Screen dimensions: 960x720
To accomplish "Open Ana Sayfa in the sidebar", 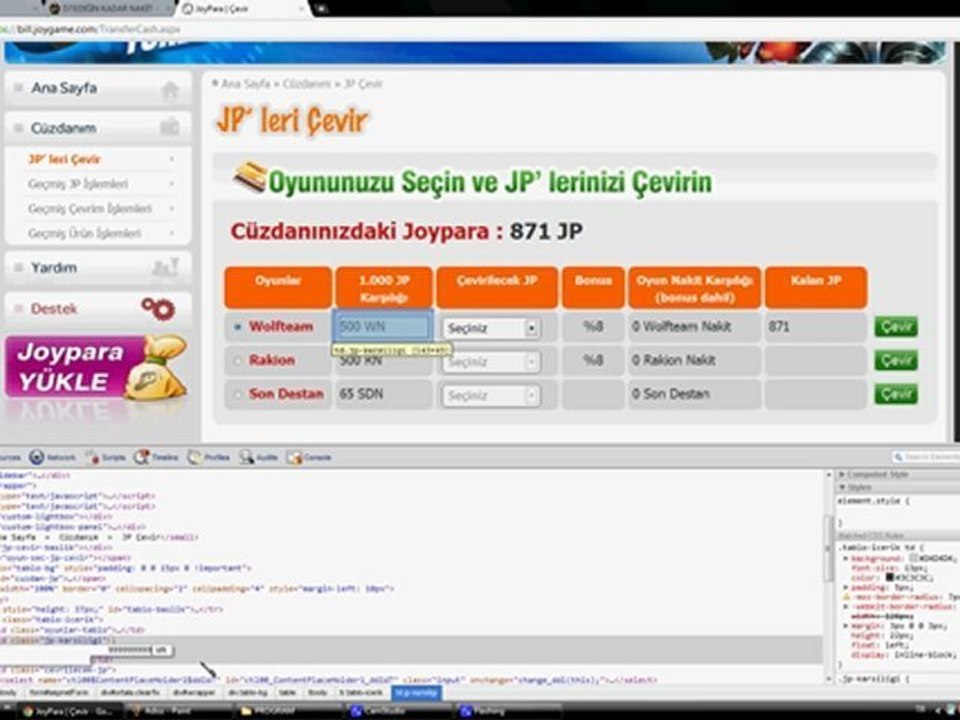I will click(x=98, y=89).
